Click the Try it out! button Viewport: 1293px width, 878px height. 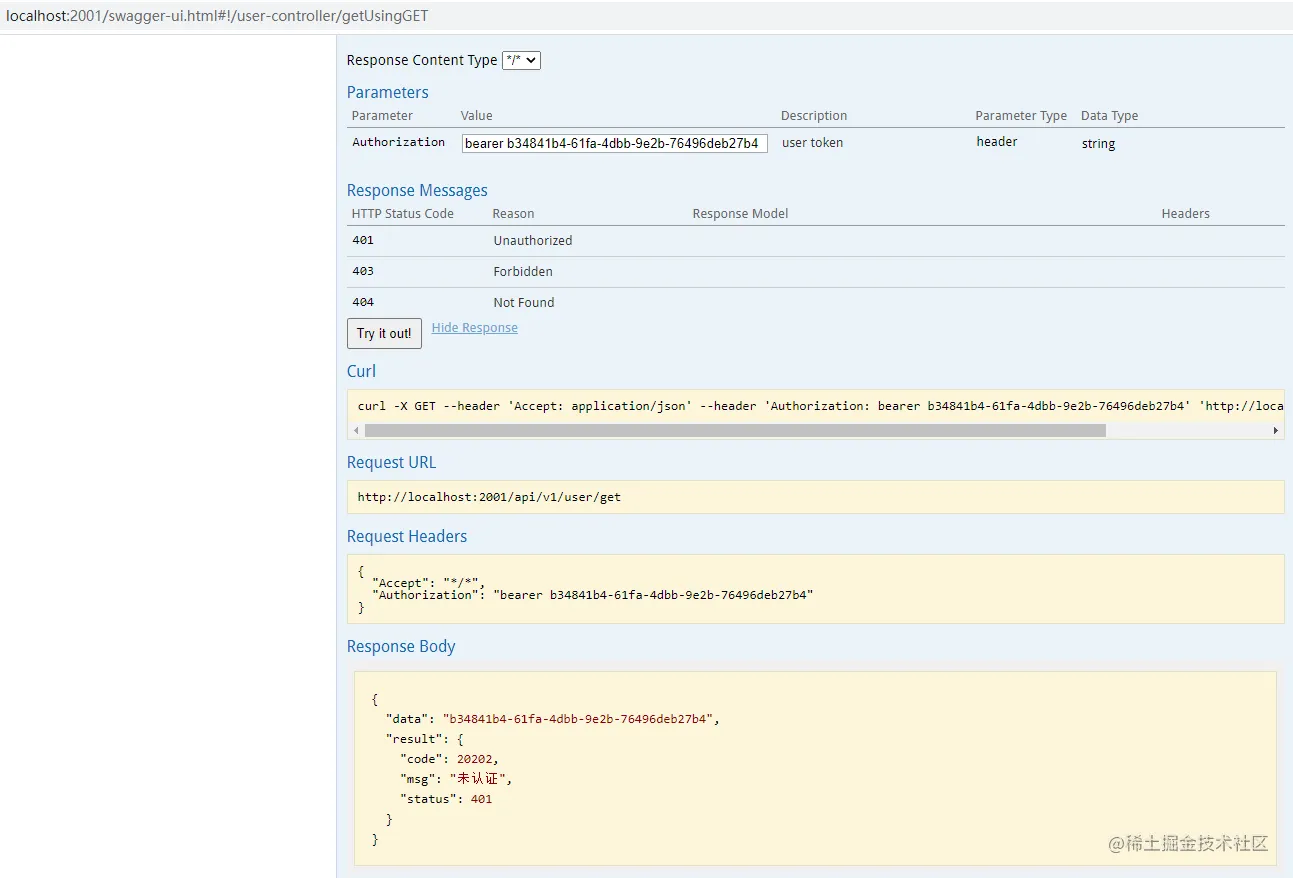pos(384,333)
